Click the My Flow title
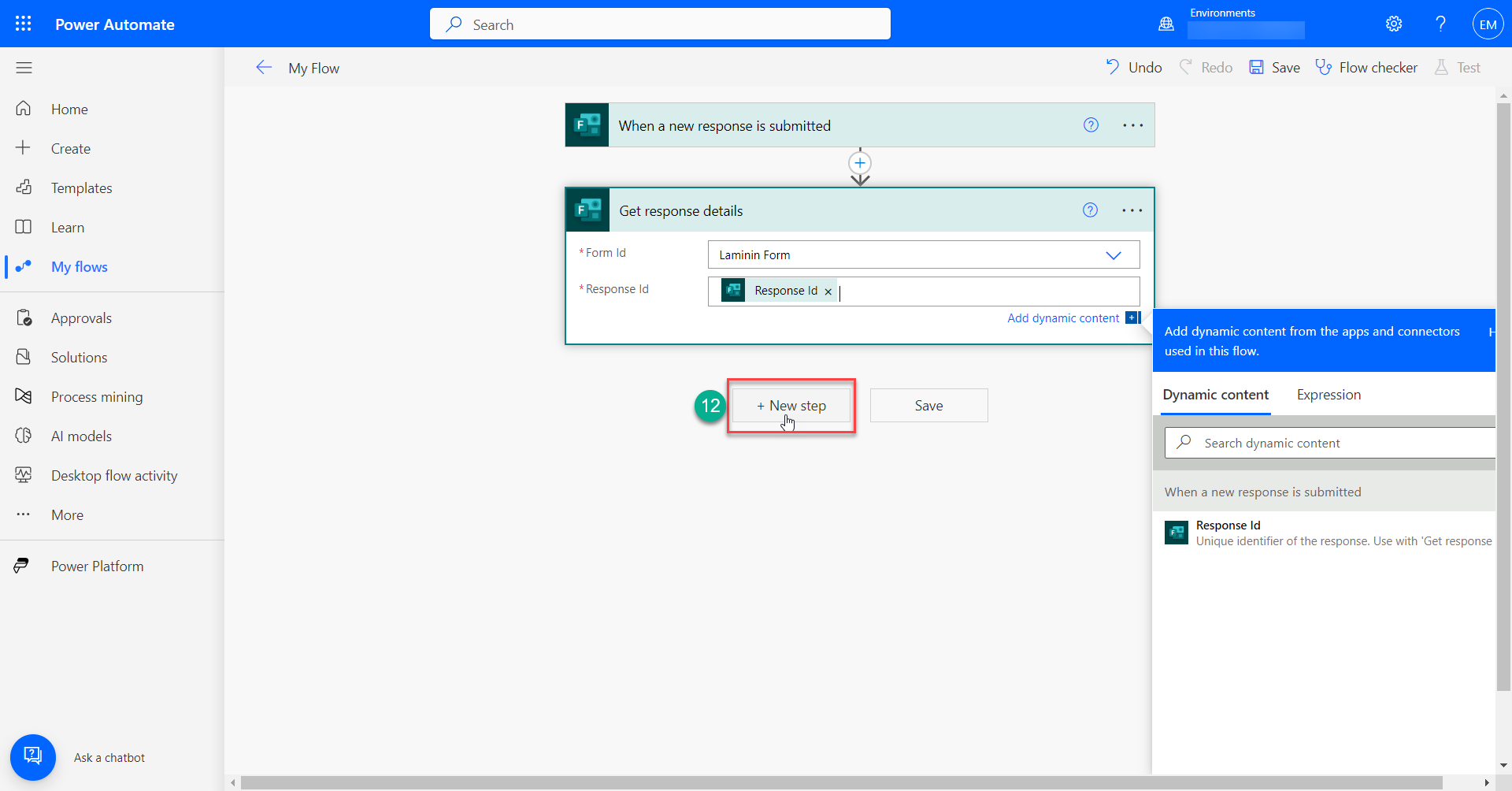The height and width of the screenshot is (791, 1512). pos(313,69)
